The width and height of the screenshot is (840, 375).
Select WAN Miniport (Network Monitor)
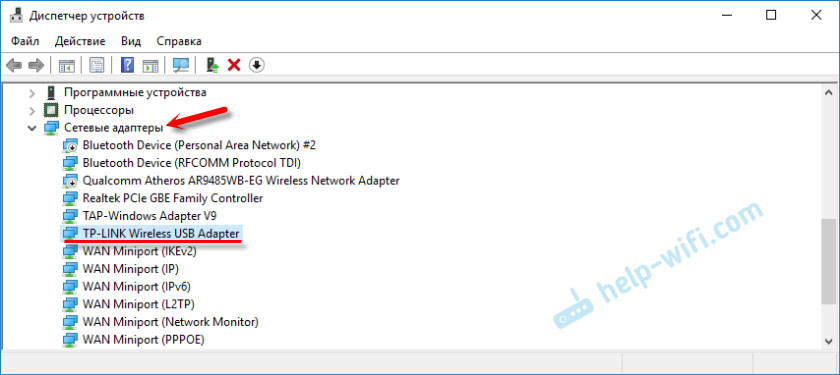[x=170, y=322]
